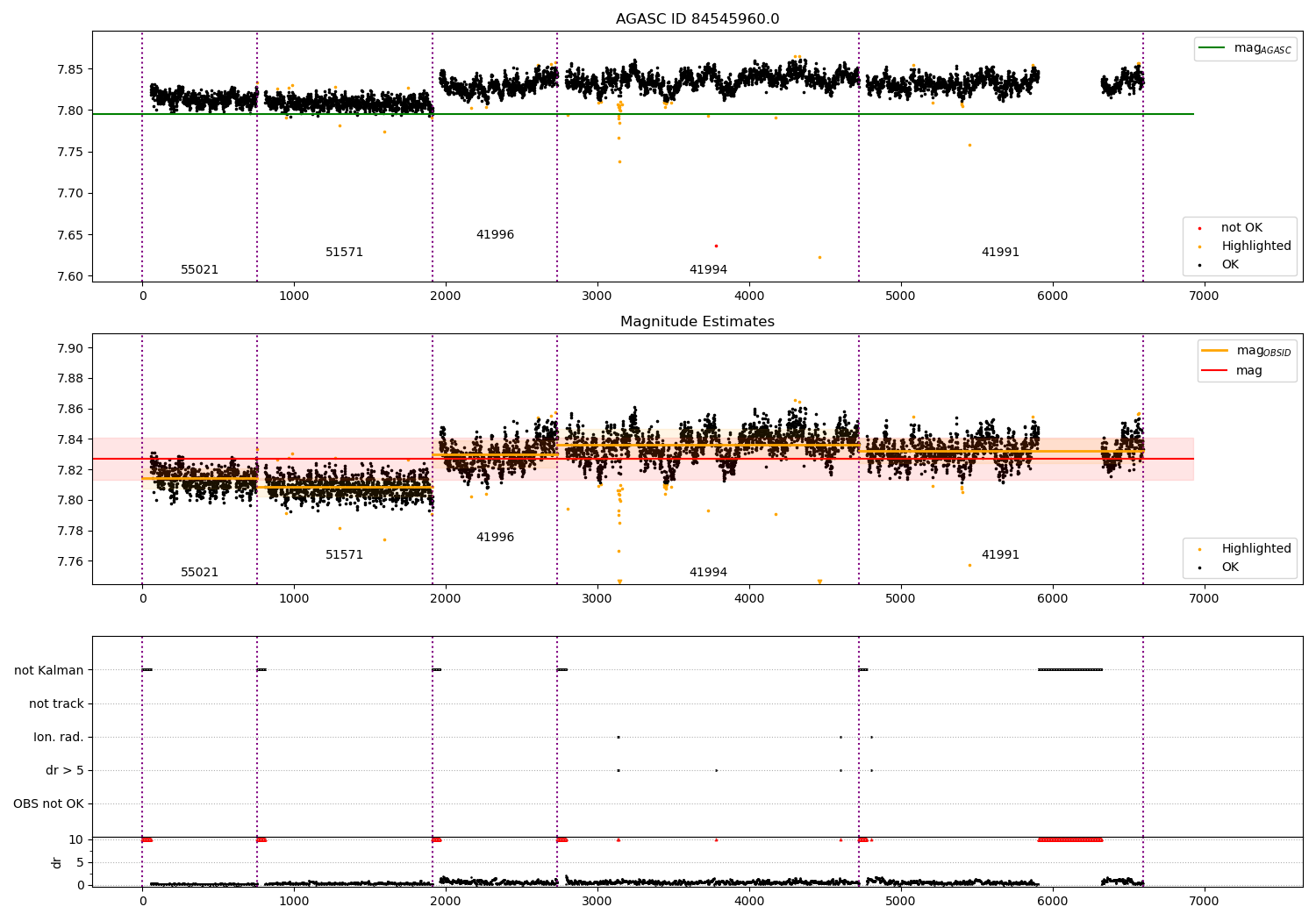
Task: Click the 'dr > 5' y-axis label
Action: [65, 770]
